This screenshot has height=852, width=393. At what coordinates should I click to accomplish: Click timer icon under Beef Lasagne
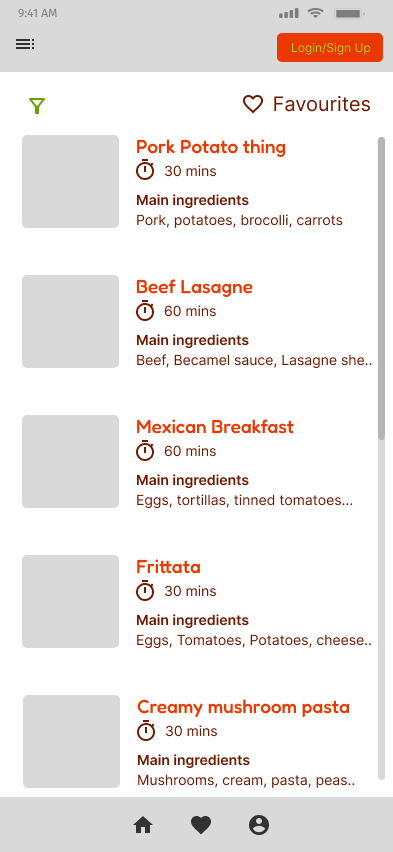pos(145,310)
